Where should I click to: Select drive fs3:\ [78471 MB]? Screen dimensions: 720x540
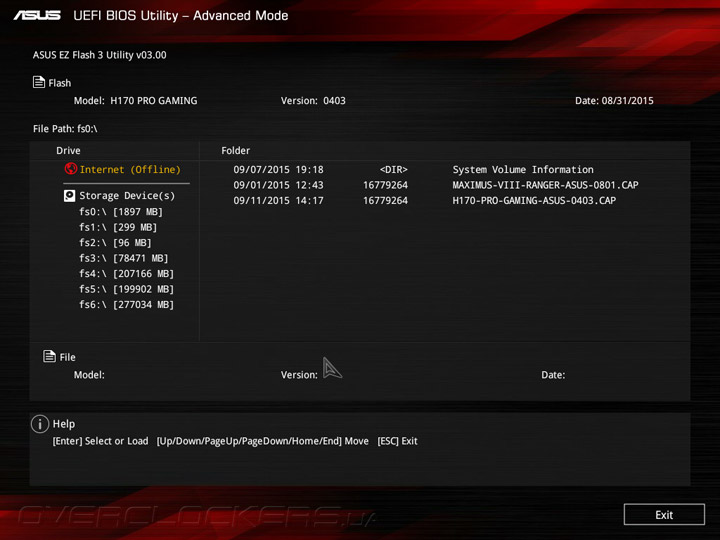pos(124,258)
